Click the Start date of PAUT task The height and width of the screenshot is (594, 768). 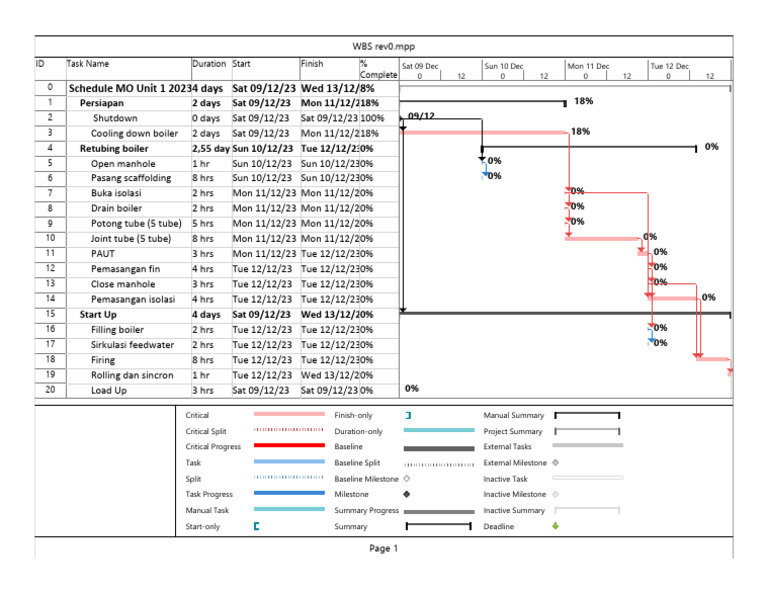[264, 254]
